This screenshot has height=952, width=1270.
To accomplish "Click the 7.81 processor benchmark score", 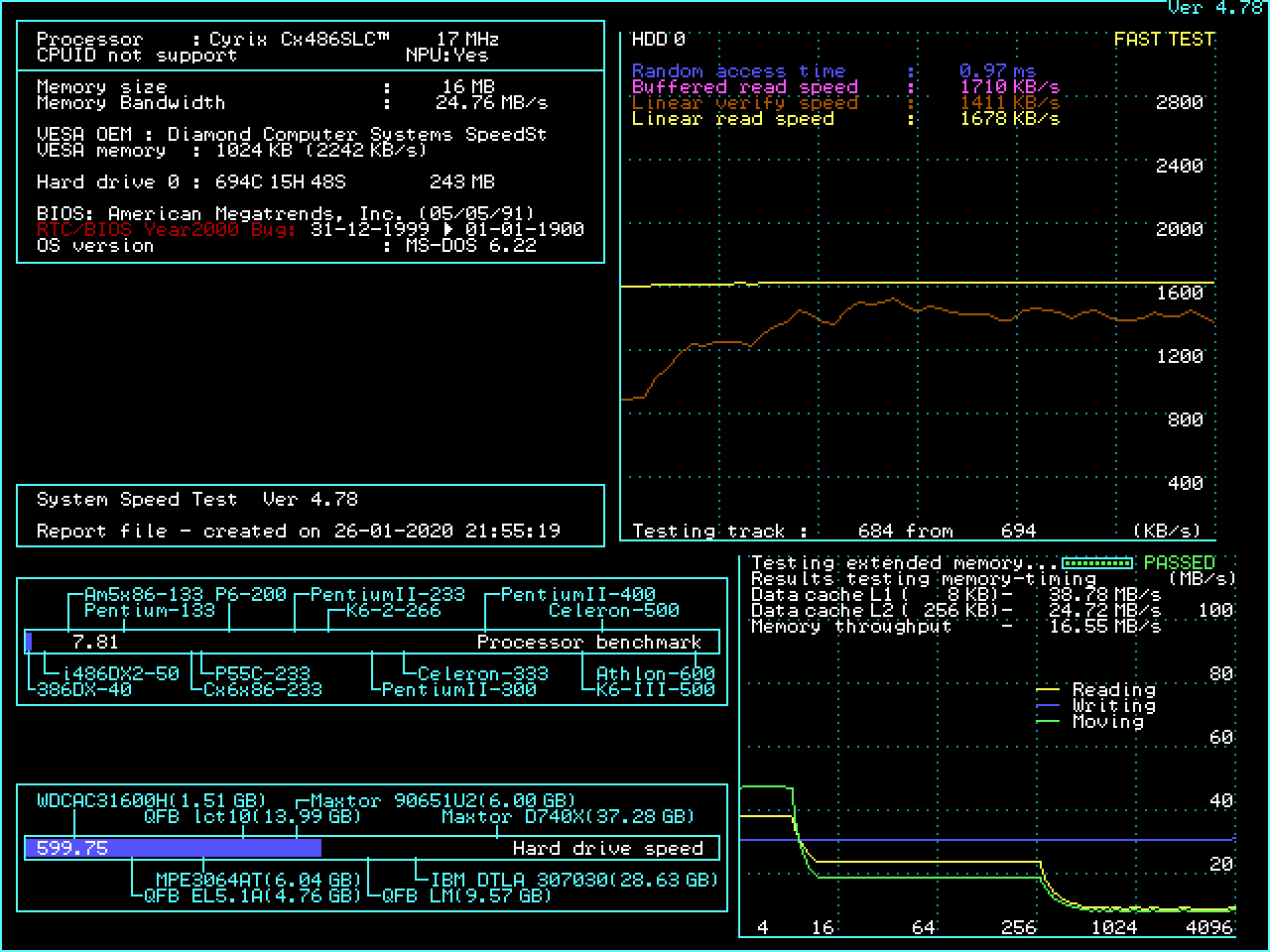I will (95, 643).
